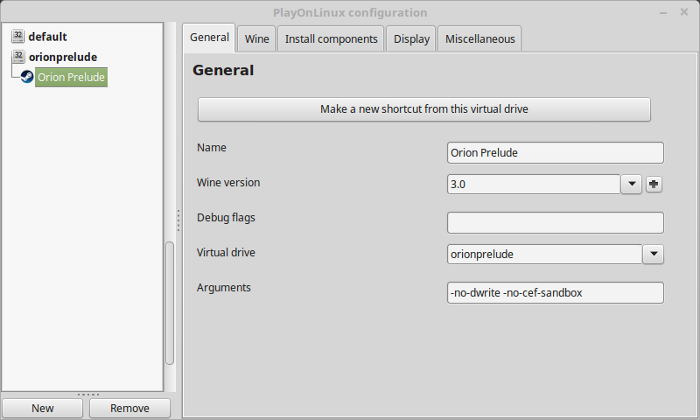Screen dimensions: 700x420
Task: Click the empty Debug flags field
Action: [555, 223]
